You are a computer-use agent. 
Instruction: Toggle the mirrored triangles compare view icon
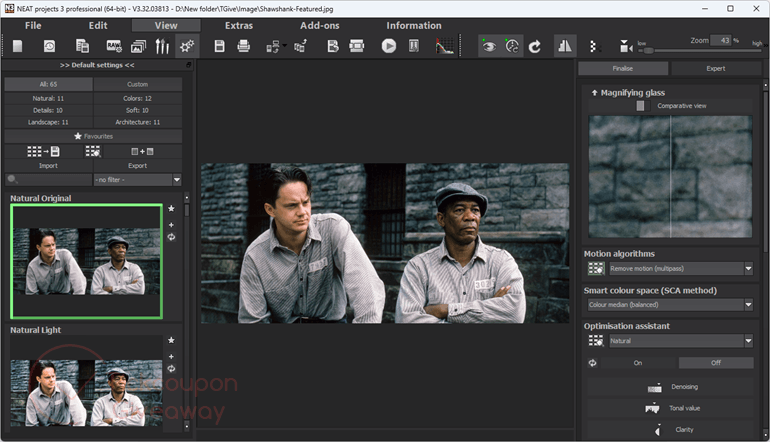(565, 46)
